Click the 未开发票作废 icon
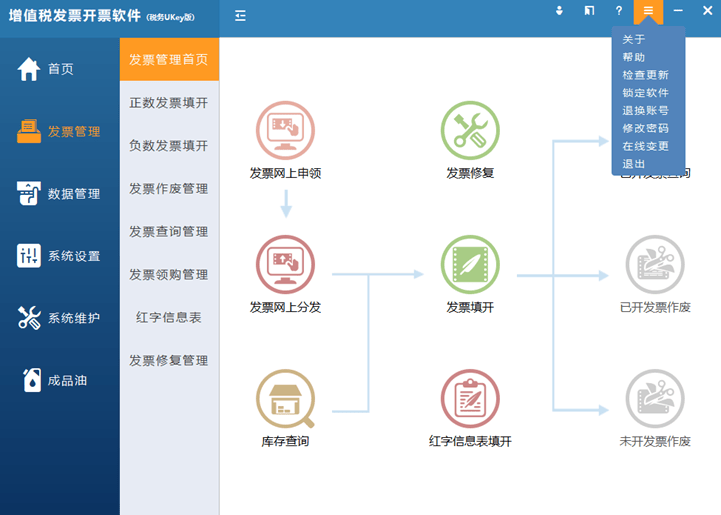Viewport: 721px width, 515px height. coord(655,398)
